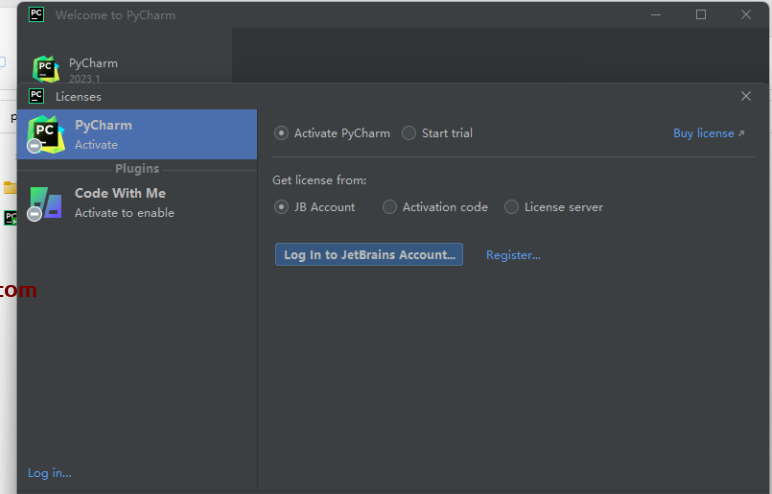Click the PyCharm 2023.1 version text
This screenshot has height=494, width=772.
[85, 79]
